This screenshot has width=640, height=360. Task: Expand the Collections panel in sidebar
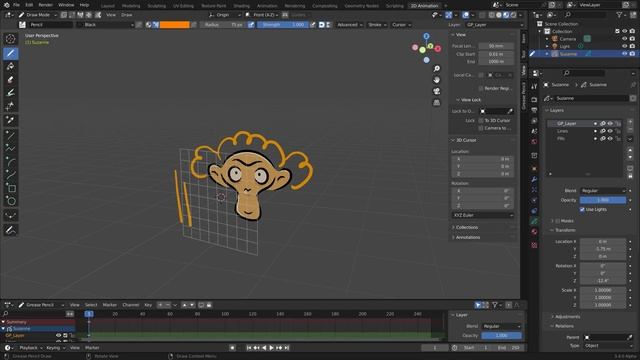[467, 227]
